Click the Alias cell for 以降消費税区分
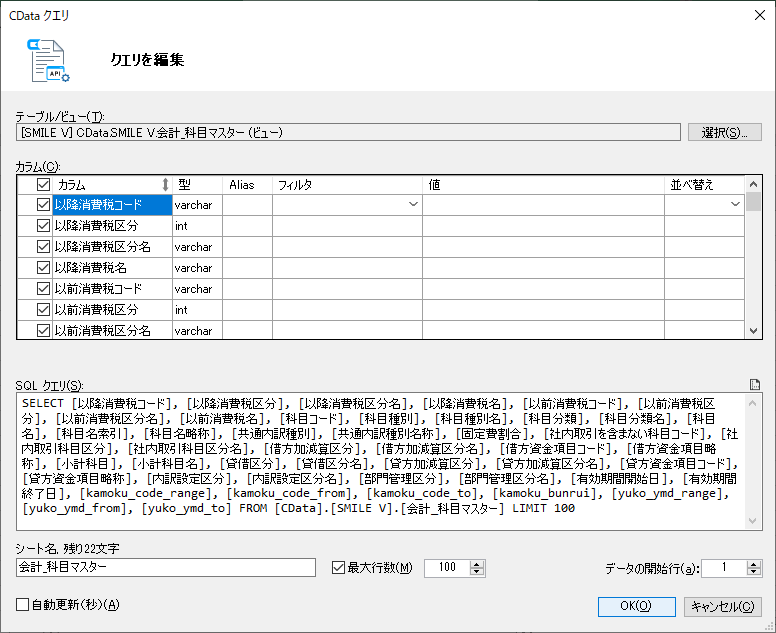 point(247,226)
